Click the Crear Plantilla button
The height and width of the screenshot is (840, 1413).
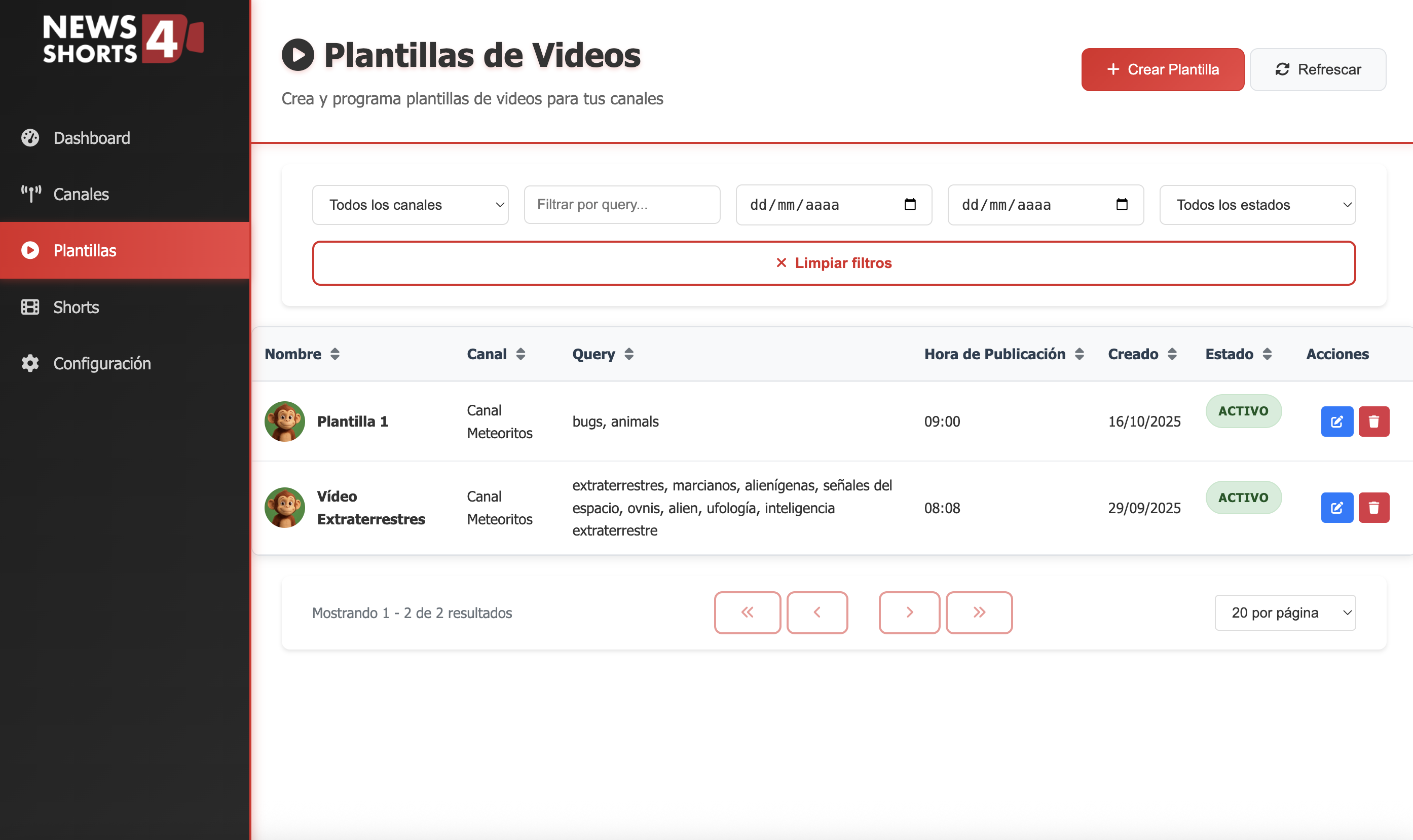point(1162,69)
